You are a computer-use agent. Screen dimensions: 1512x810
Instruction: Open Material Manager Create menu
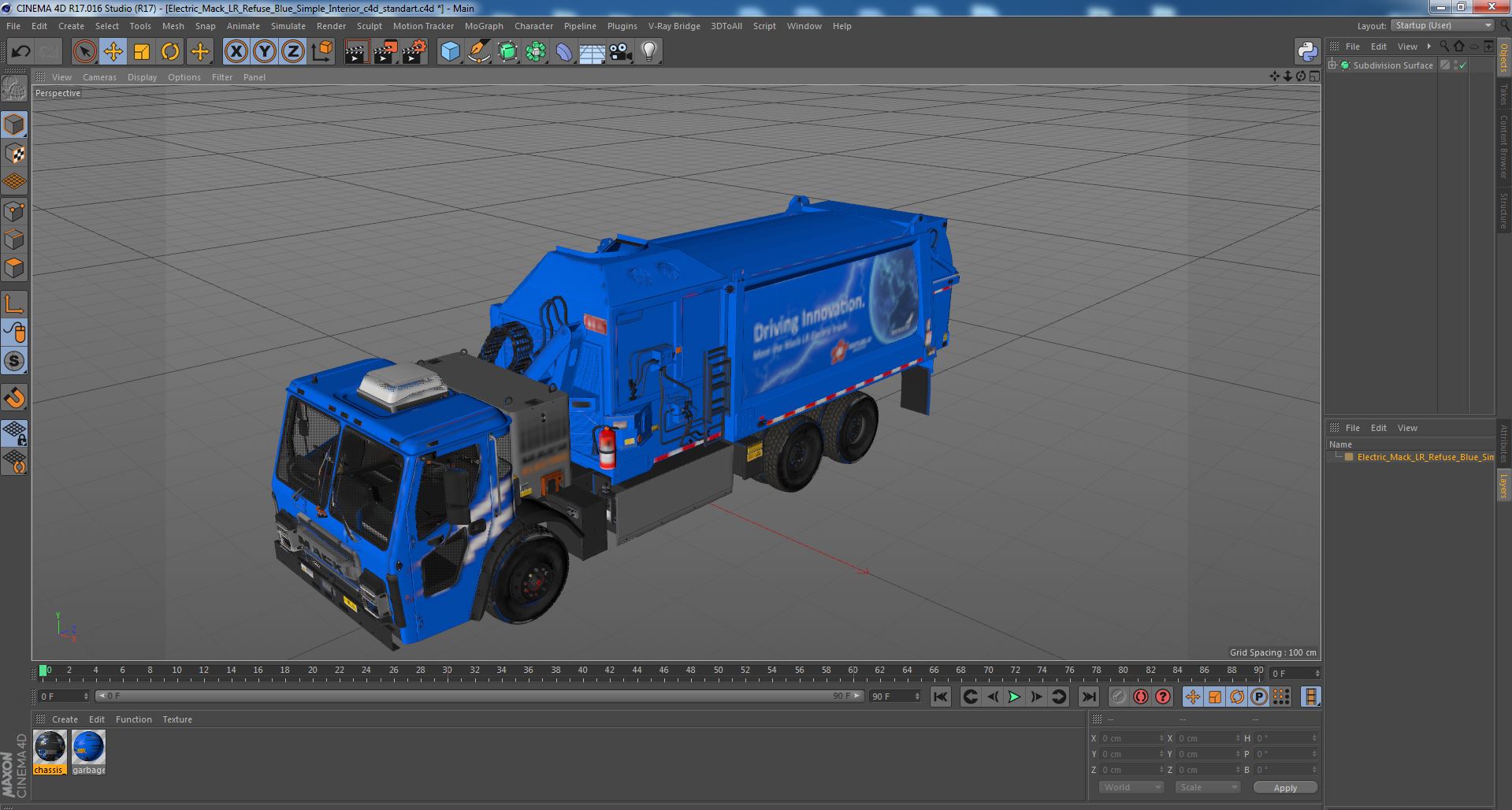click(65, 719)
